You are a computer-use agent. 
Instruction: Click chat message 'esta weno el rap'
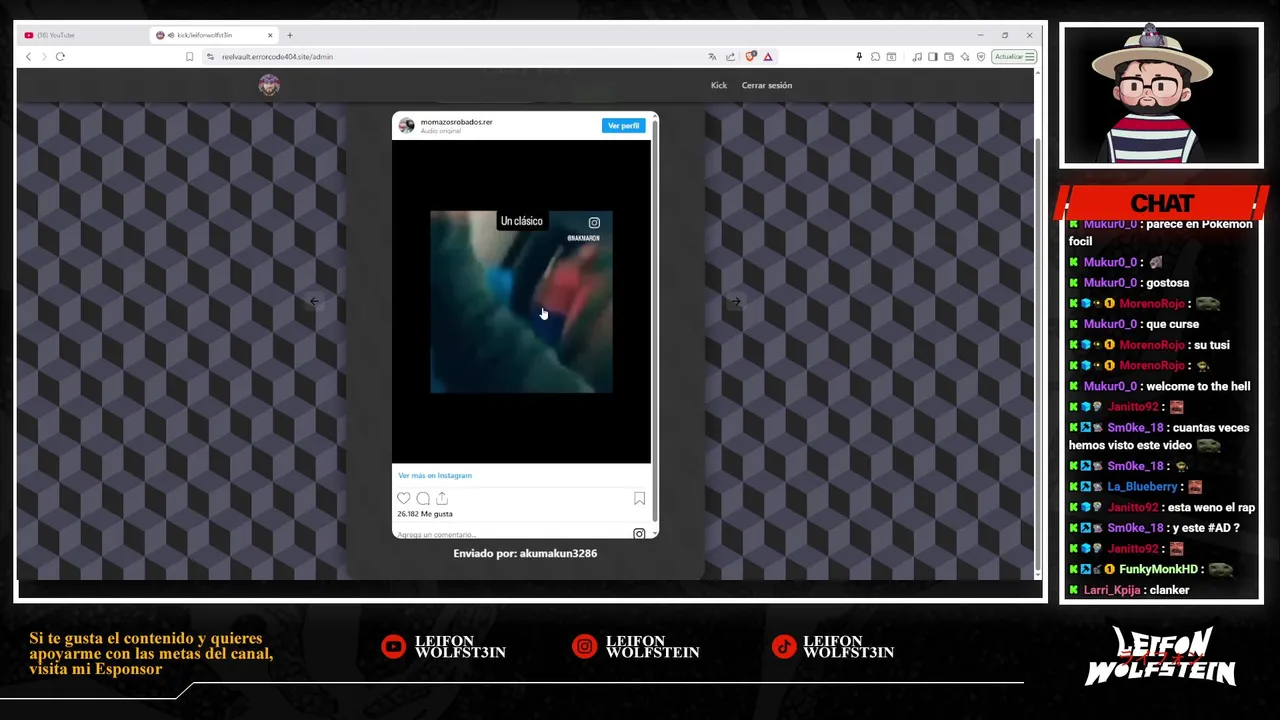(x=1211, y=508)
